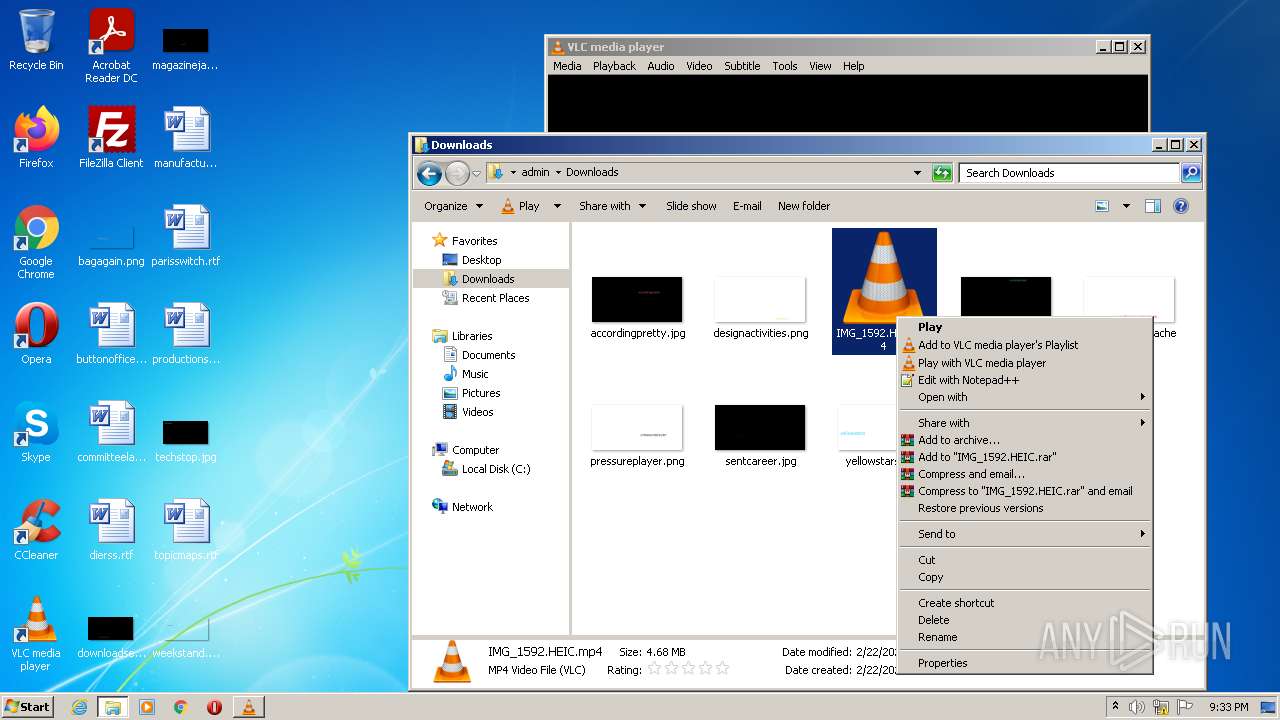This screenshot has height=720, width=1280.
Task: Open recent pages dropdown next to Forward
Action: pyautogui.click(x=477, y=174)
